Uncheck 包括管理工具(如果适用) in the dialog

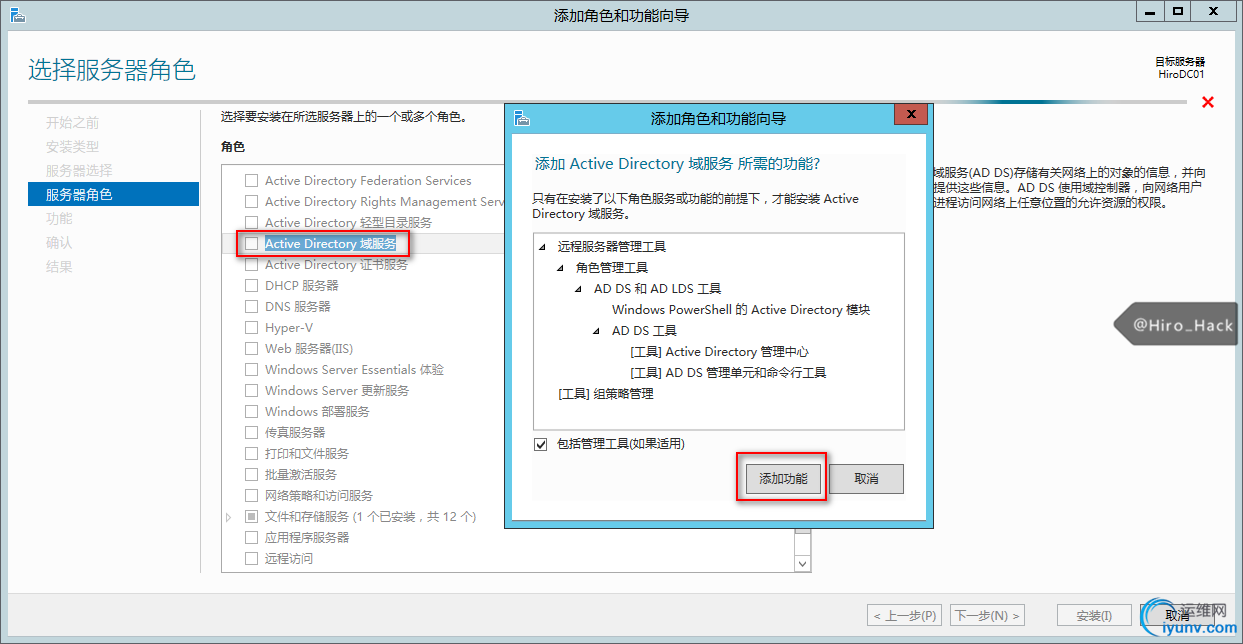tap(541, 444)
